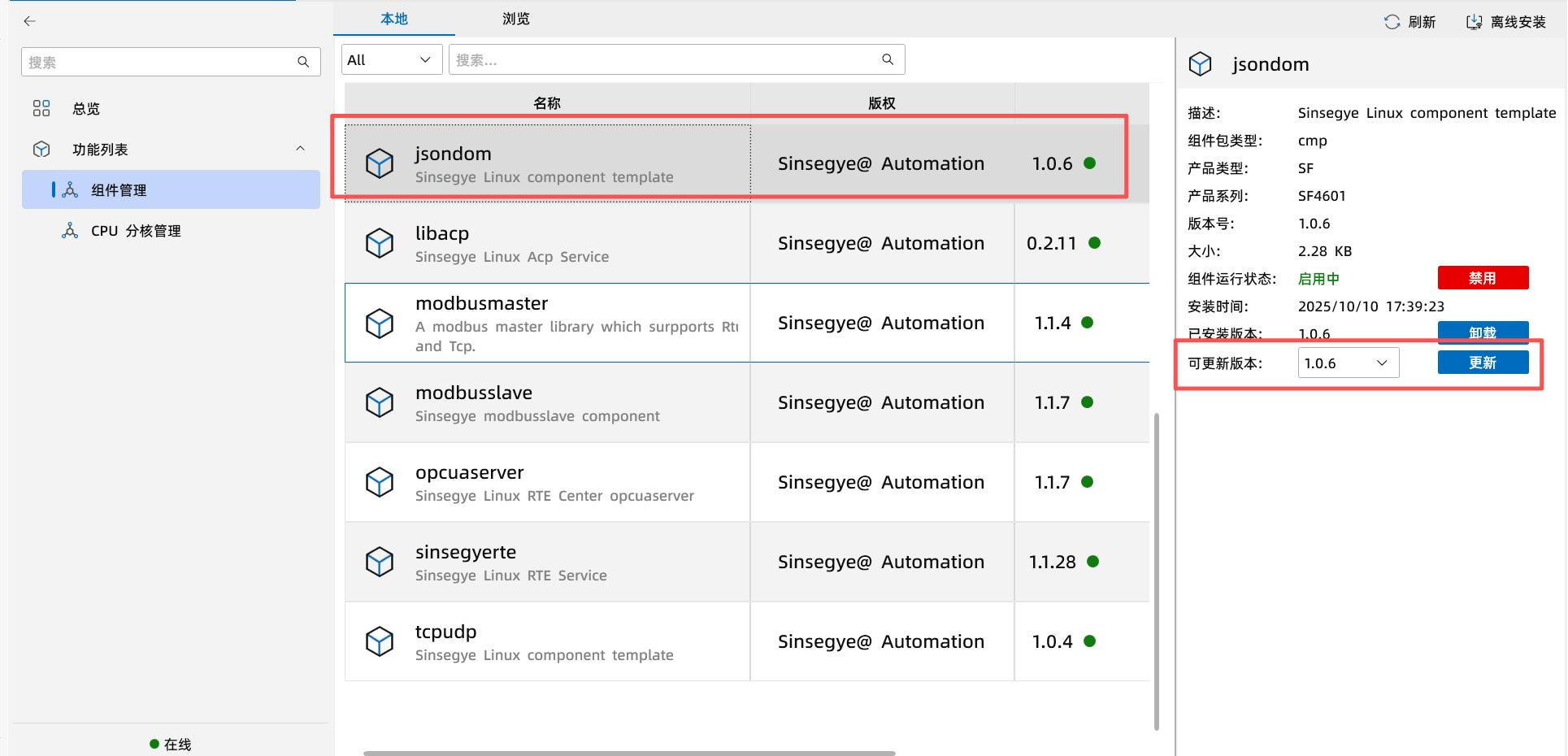Image resolution: width=1568 pixels, height=756 pixels.
Task: Click the vertical scrollbar of the component list
Action: tap(1156, 569)
